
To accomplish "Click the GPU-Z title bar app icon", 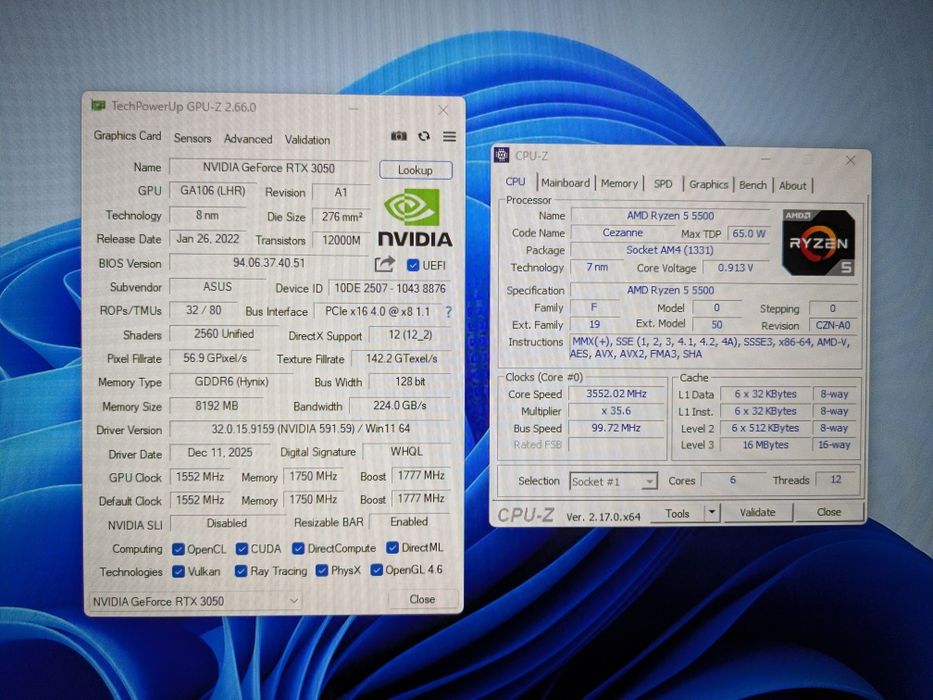I will 98,105.
